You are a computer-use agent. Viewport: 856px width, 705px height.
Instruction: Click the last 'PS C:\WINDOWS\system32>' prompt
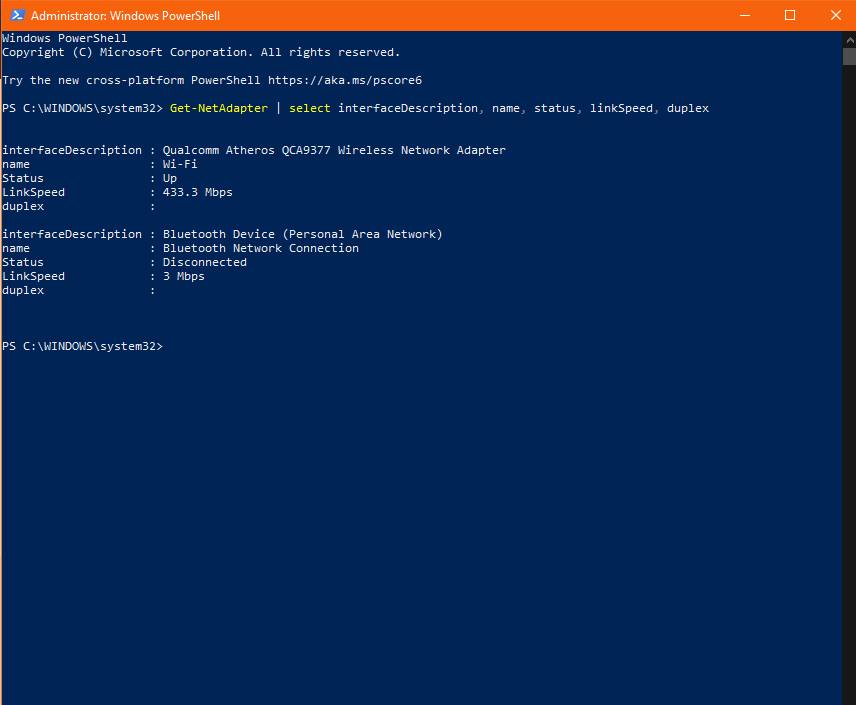(x=82, y=346)
